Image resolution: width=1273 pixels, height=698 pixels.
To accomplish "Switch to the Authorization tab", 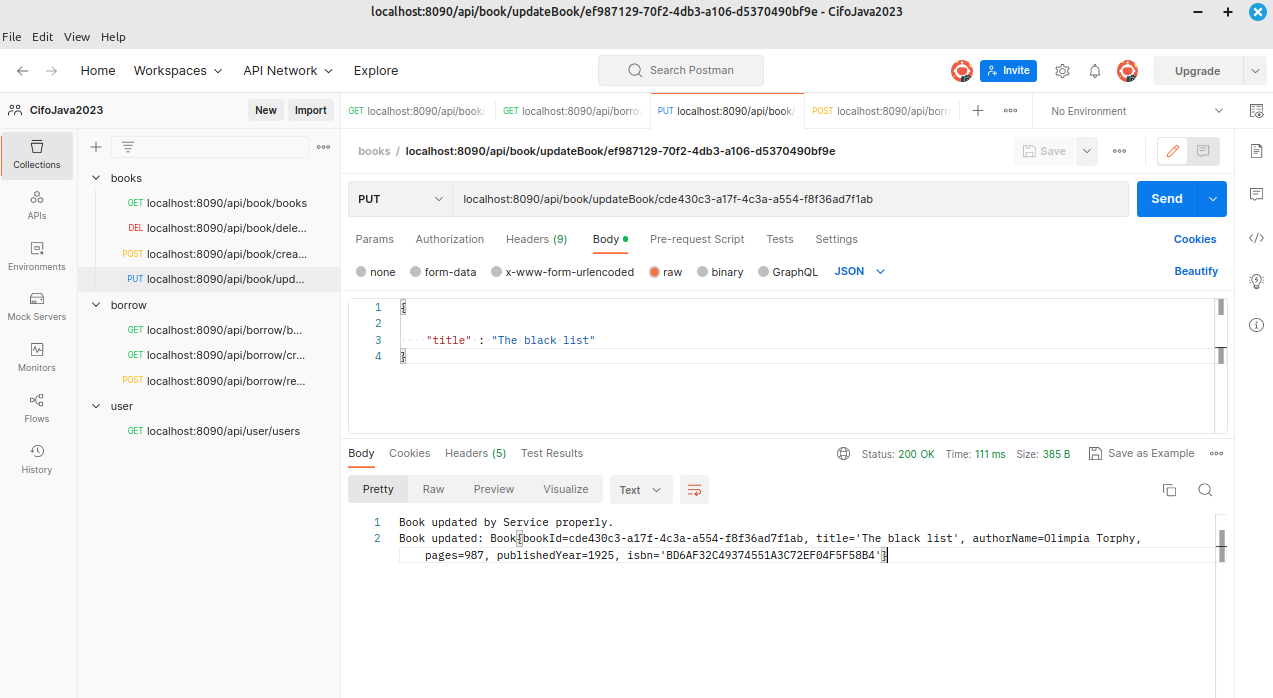I will point(450,240).
